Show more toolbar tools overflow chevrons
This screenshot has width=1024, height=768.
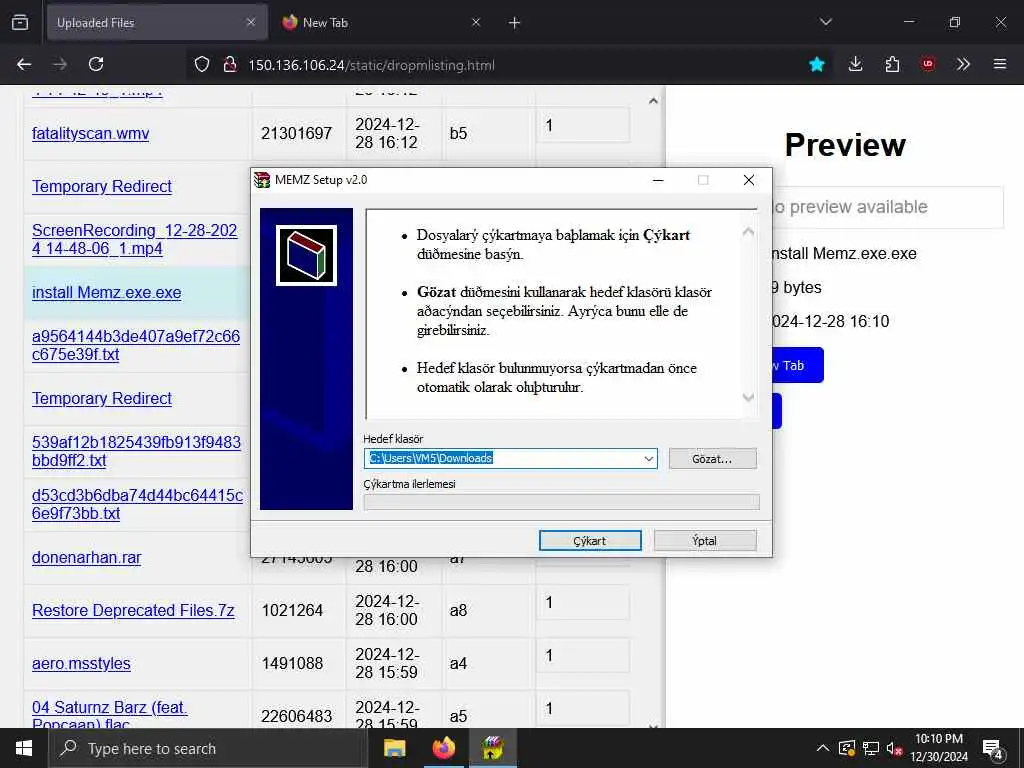(963, 64)
